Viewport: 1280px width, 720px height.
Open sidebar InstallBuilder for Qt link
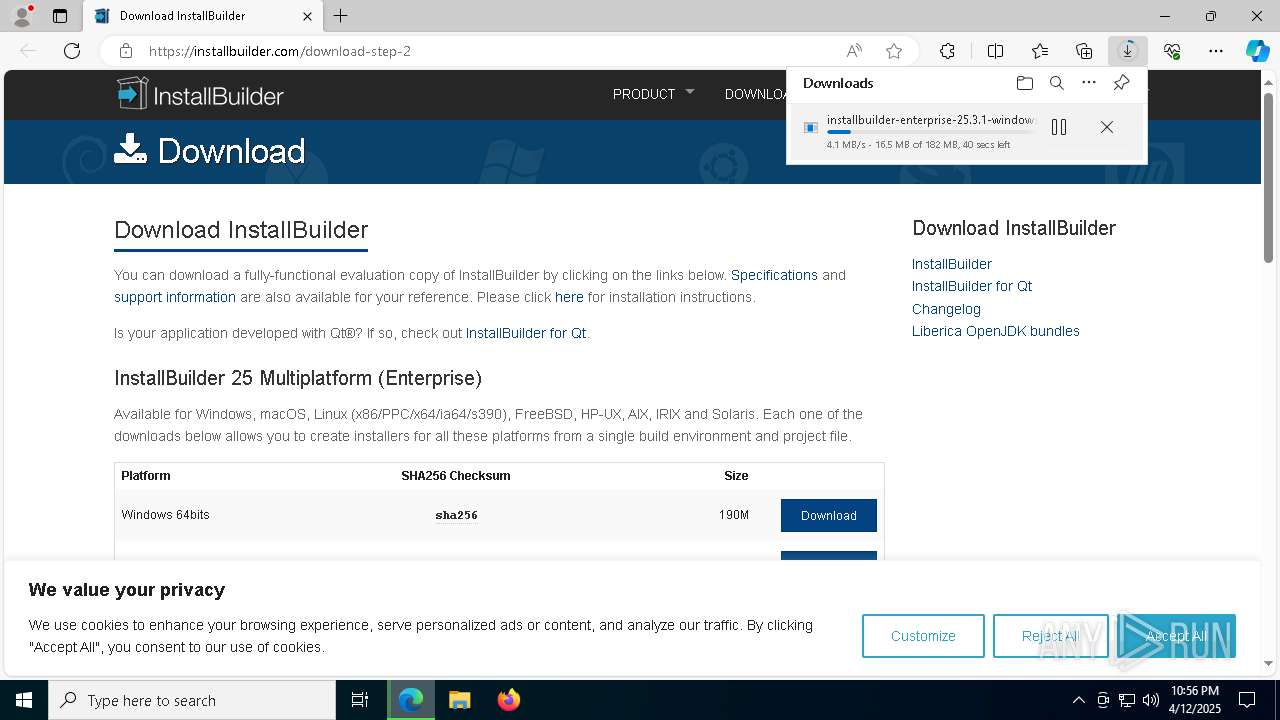point(972,286)
